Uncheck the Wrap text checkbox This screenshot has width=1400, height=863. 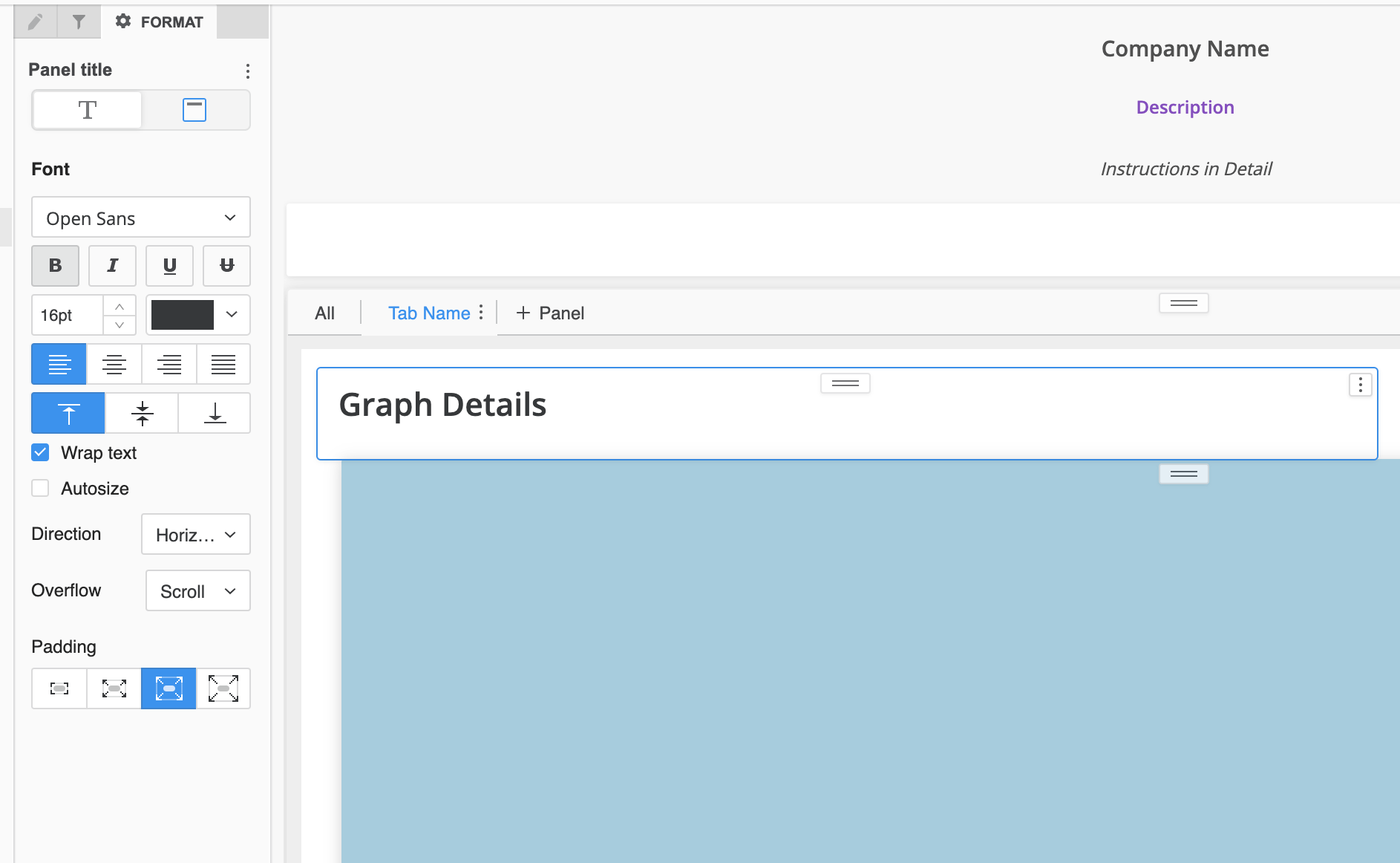click(40, 452)
